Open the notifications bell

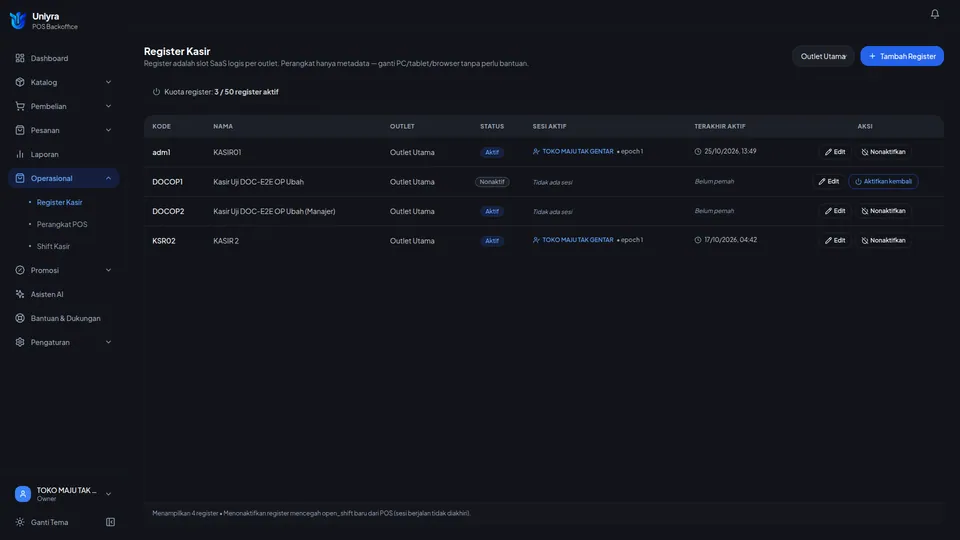pos(934,13)
